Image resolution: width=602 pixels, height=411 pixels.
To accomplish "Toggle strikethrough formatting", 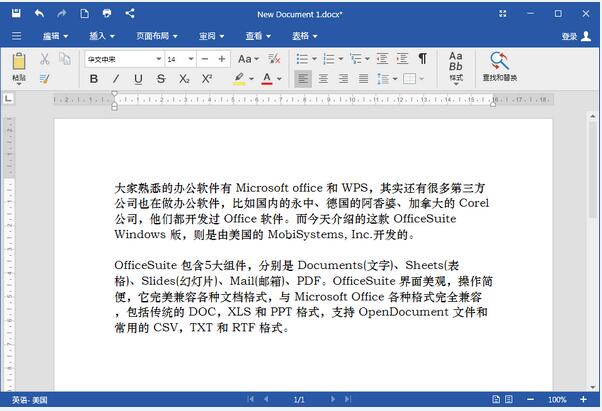I will pyautogui.click(x=161, y=79).
